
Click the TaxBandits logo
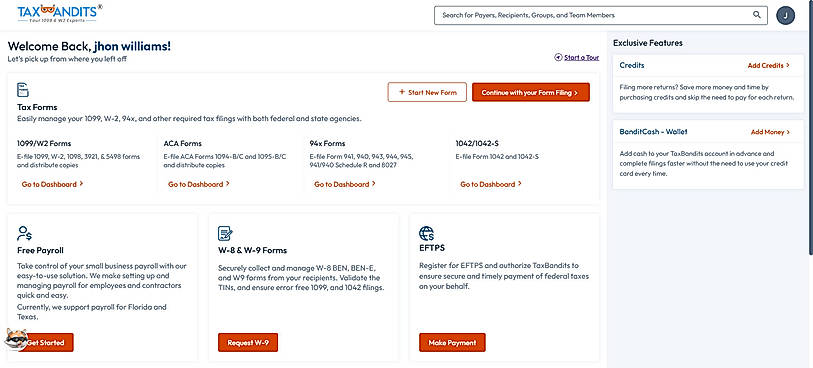pyautogui.click(x=60, y=13)
